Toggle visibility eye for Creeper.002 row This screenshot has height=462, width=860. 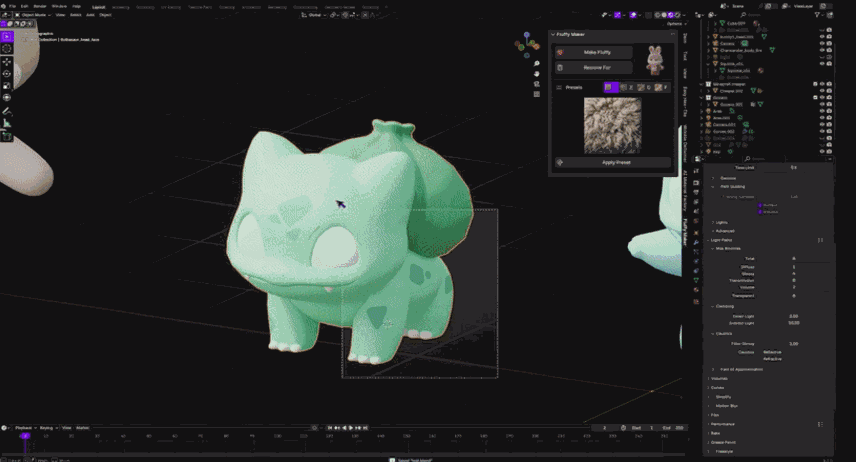(x=822, y=91)
